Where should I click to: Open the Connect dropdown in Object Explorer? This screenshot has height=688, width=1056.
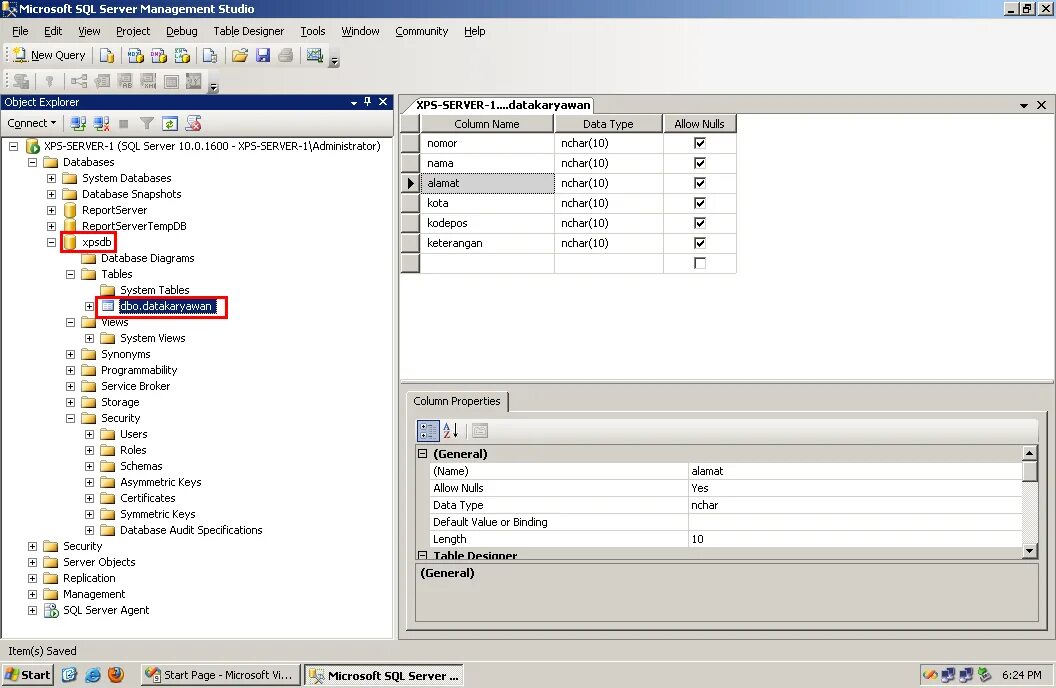[32, 123]
